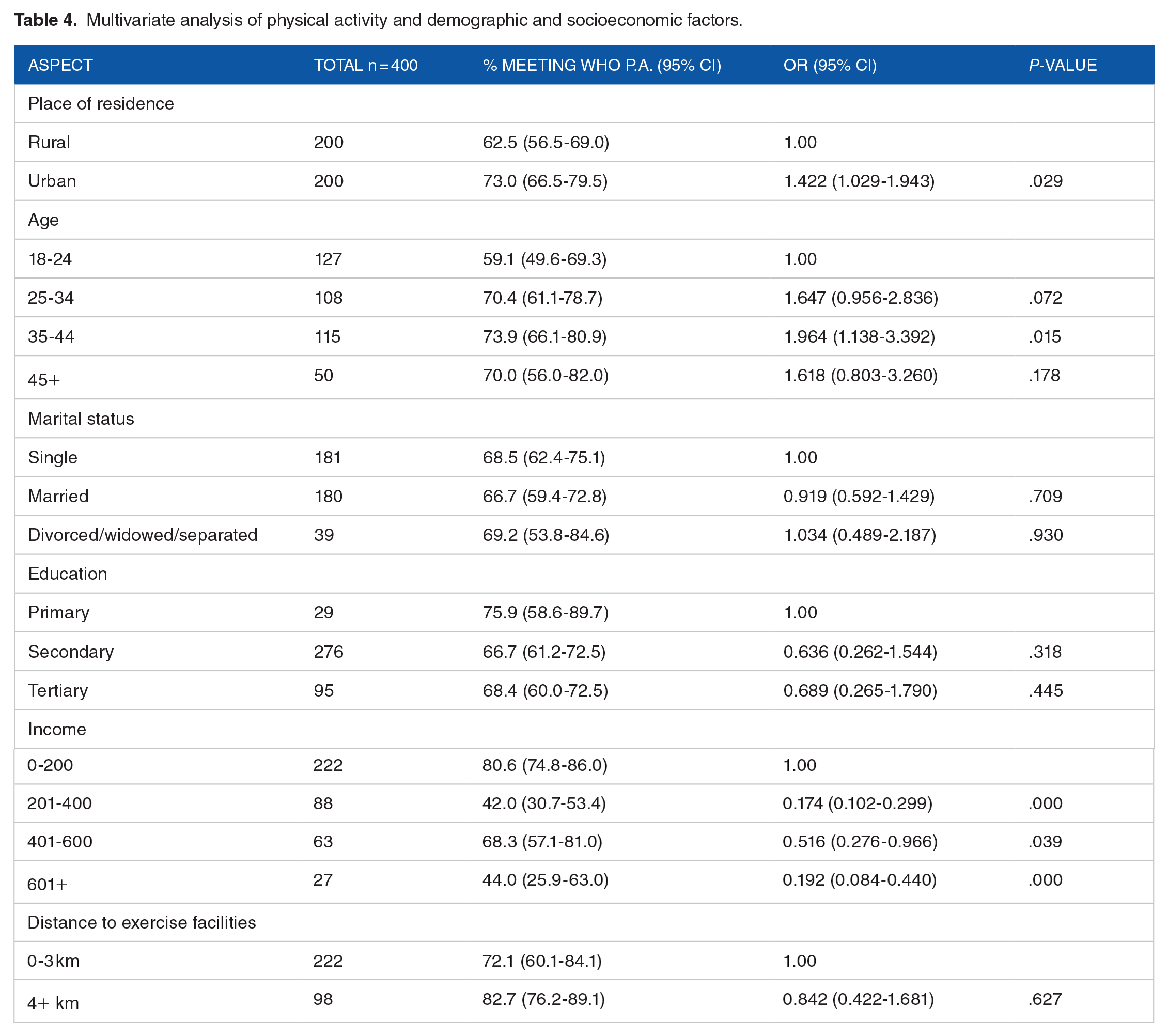Select the OR (95% CI) header
Image resolution: width=1168 pixels, height=1036 pixels.
coord(830,65)
